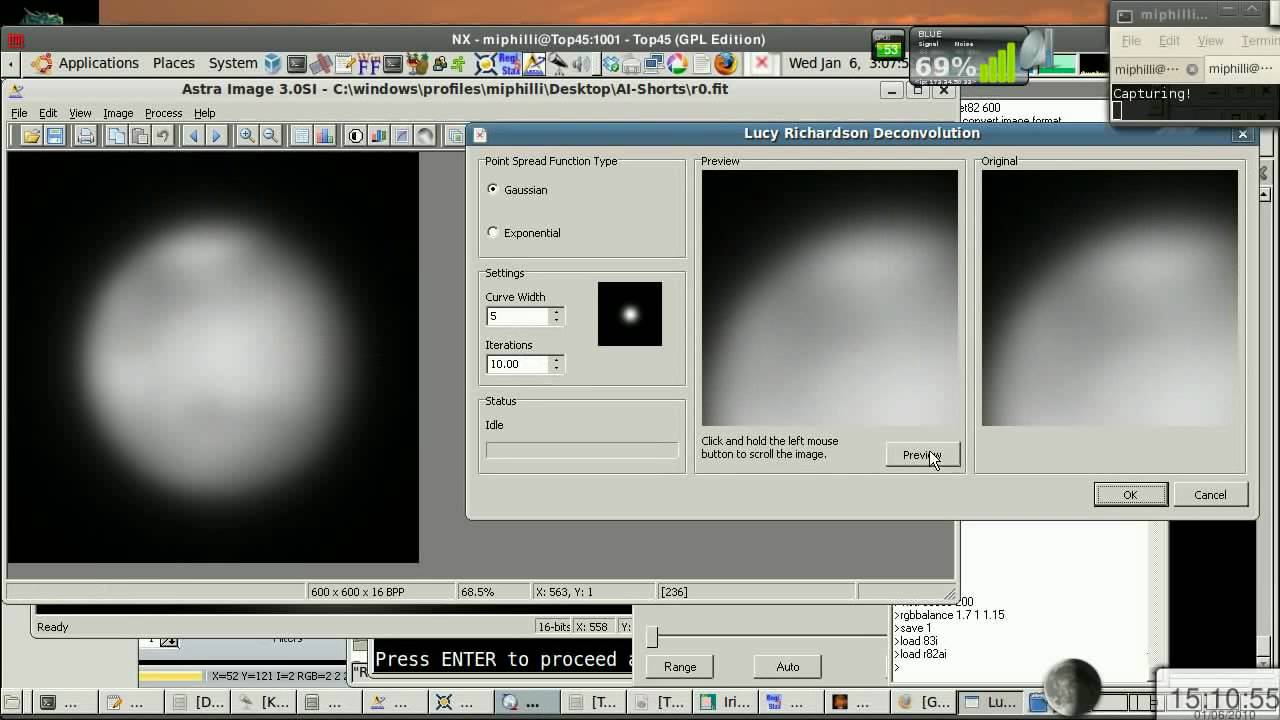The height and width of the screenshot is (720, 1280).
Task: Click the Iterations value field
Action: click(518, 364)
